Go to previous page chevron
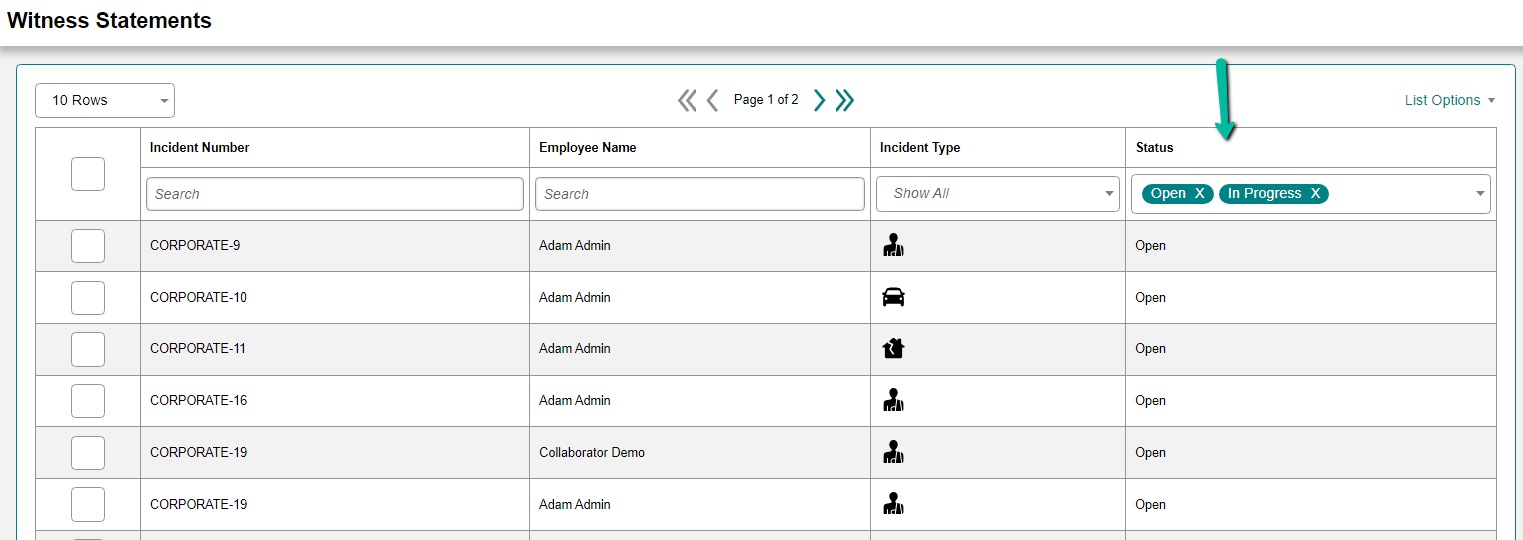 tap(712, 100)
